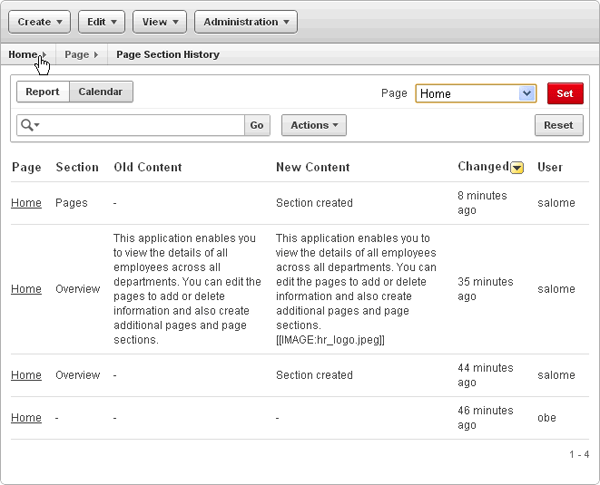Click the Reset button

click(x=559, y=125)
